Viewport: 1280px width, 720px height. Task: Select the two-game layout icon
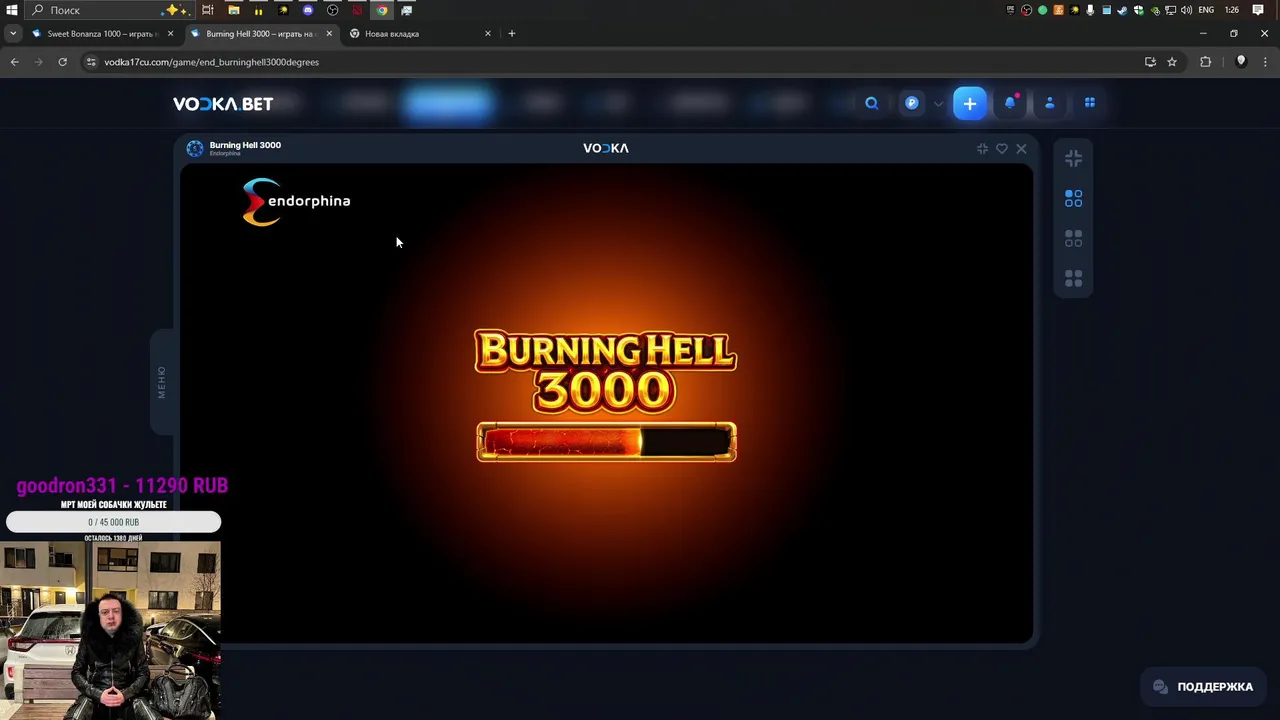[x=1073, y=239]
